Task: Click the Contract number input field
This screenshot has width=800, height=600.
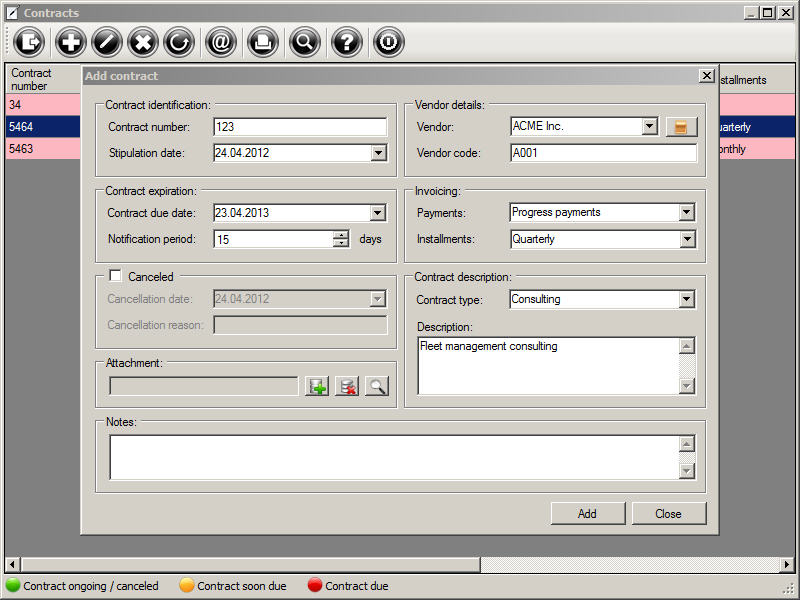Action: click(300, 127)
